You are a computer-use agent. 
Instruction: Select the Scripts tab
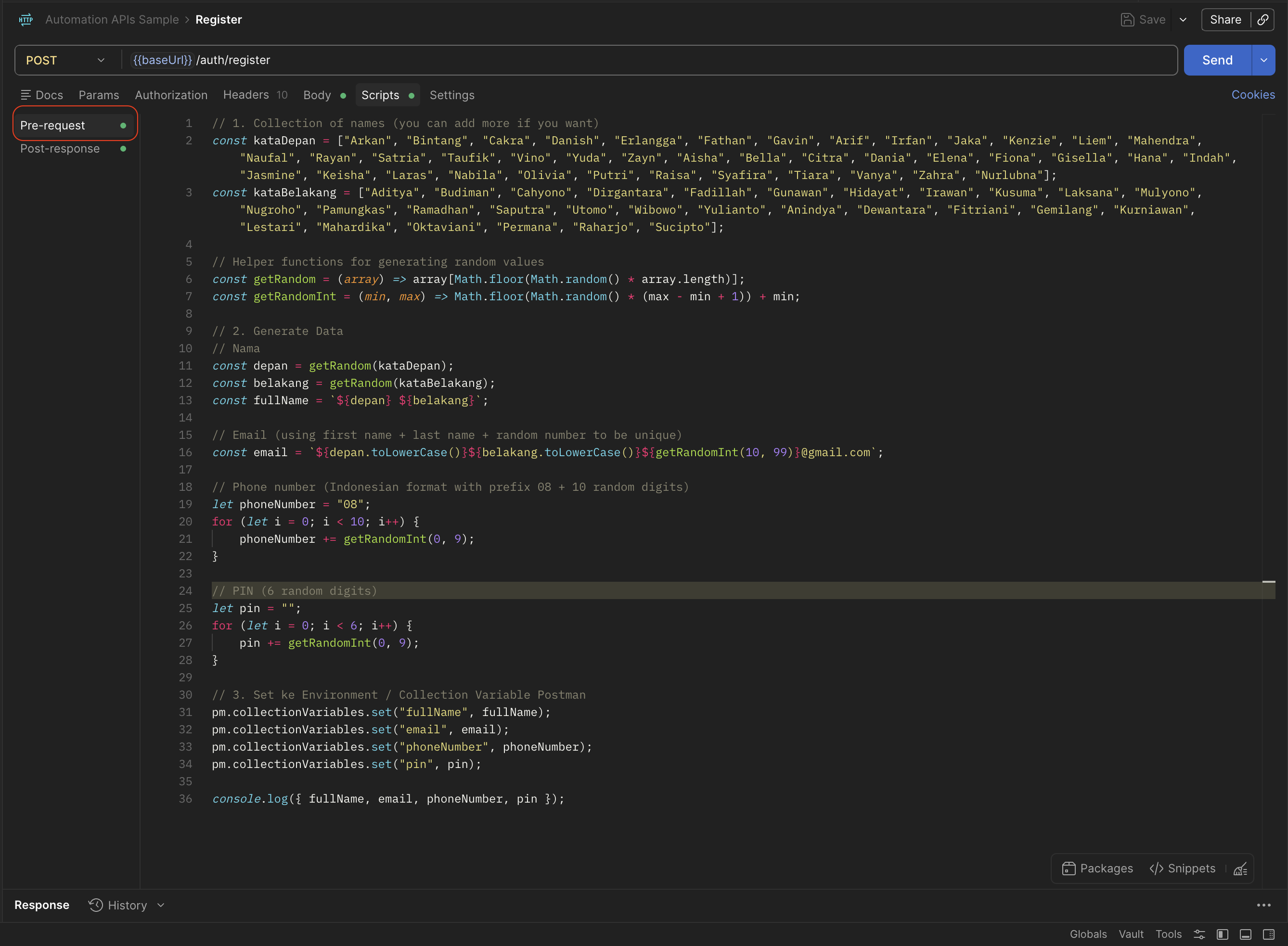click(x=388, y=95)
